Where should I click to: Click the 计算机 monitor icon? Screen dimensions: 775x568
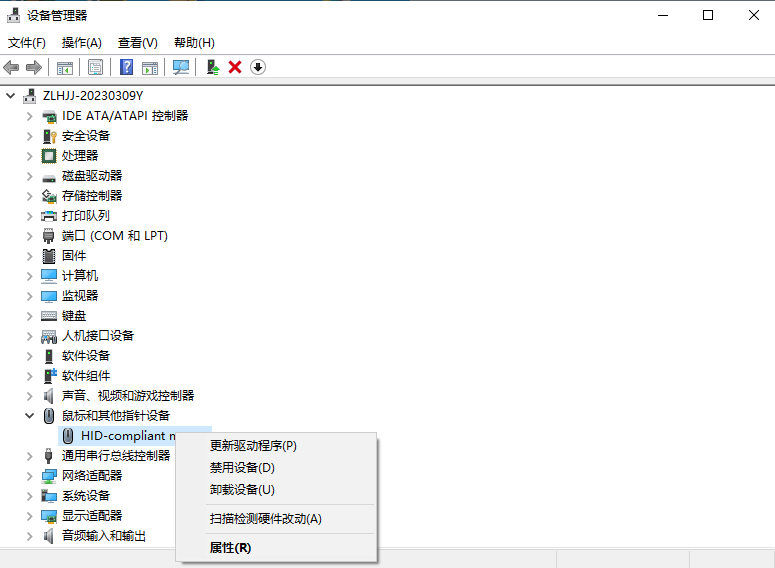point(49,276)
